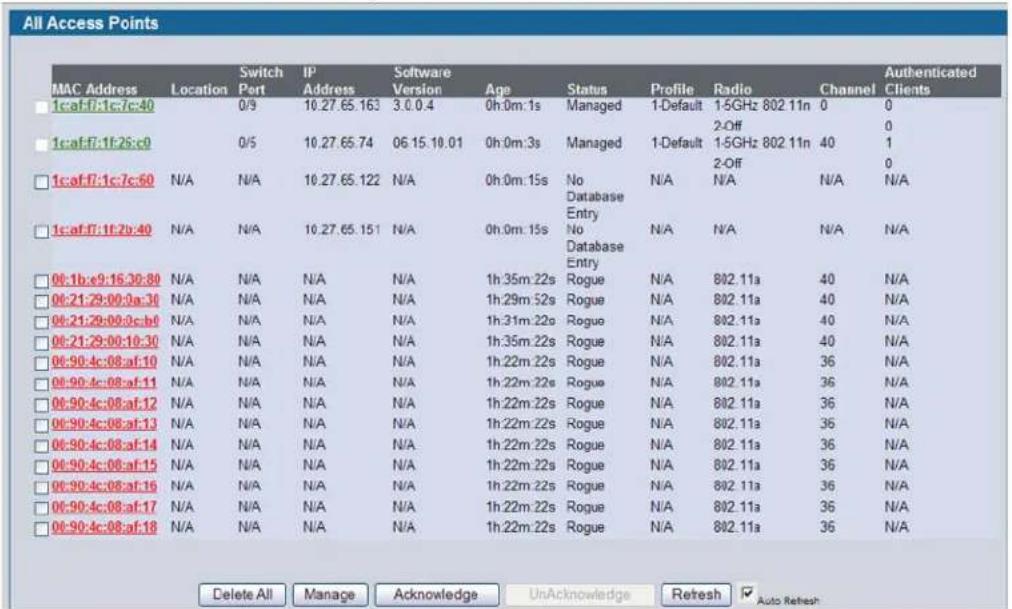
Task: View details of 00:21:29:00:0a:30
Action: 105,299
